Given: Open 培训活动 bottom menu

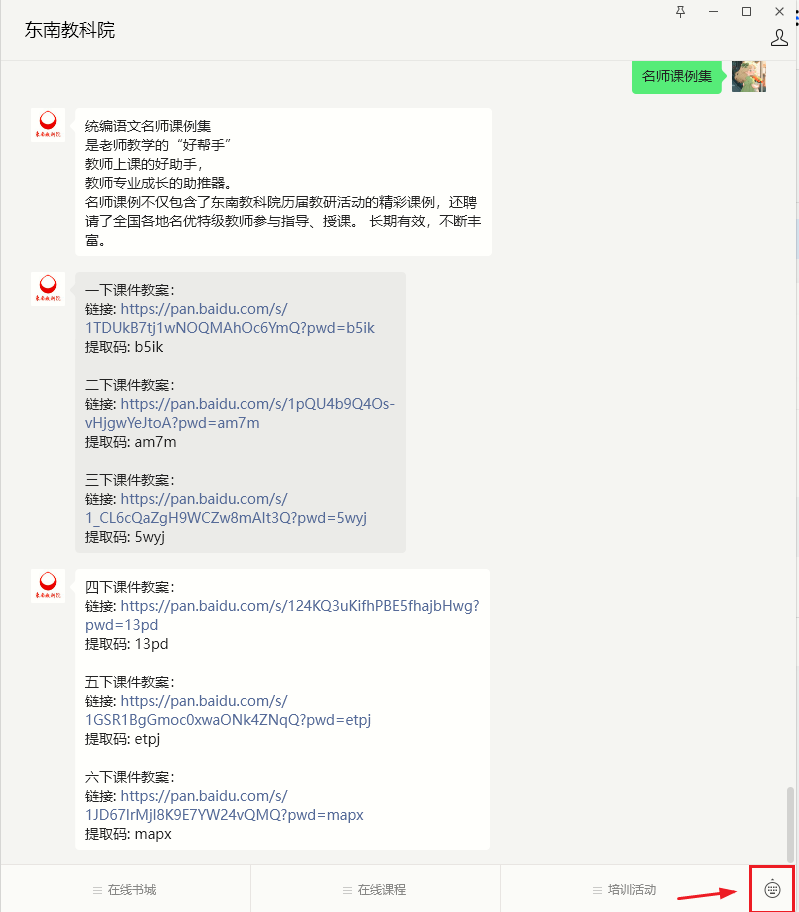Looking at the screenshot, I should pyautogui.click(x=625, y=889).
